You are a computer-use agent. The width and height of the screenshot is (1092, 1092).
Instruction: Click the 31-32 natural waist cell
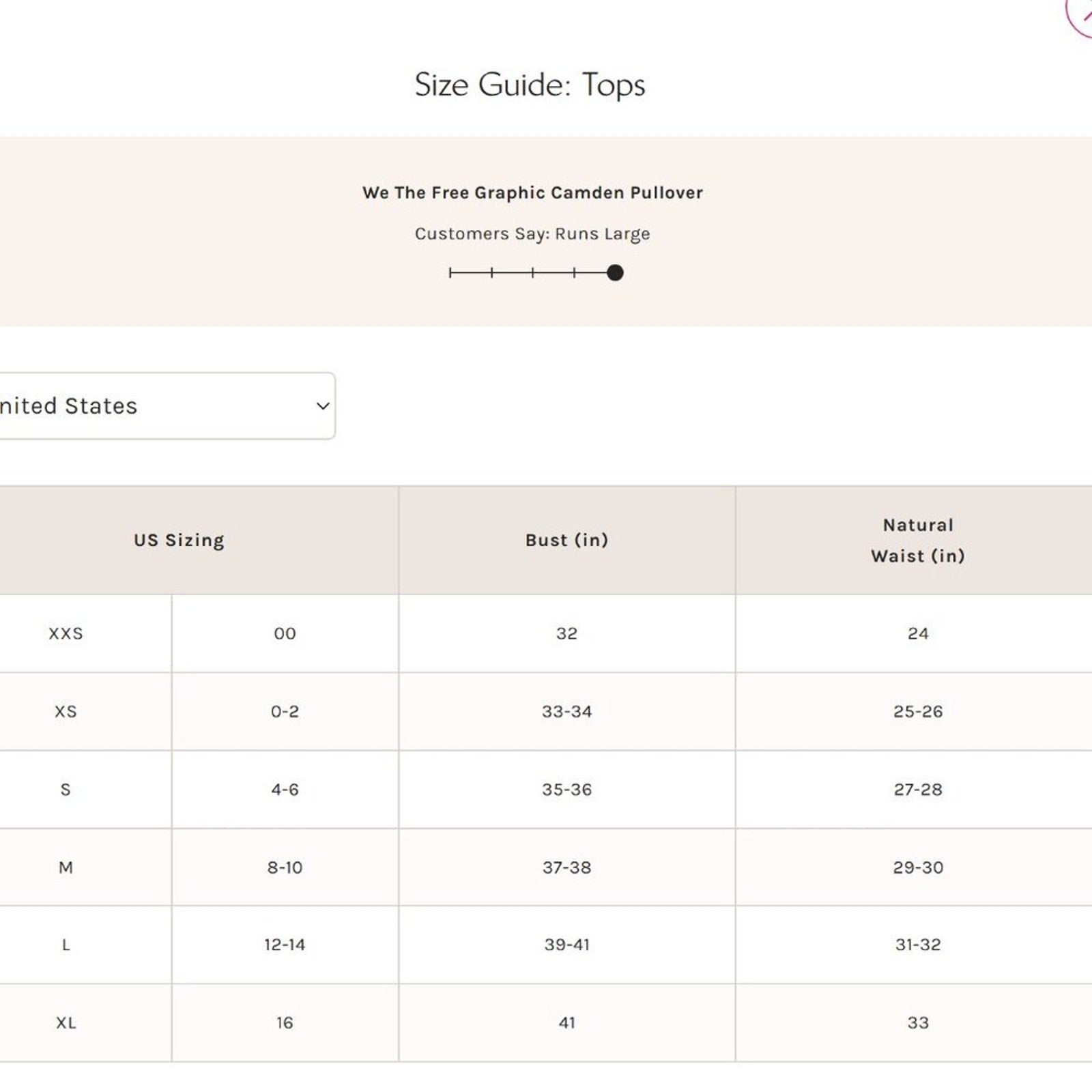917,945
